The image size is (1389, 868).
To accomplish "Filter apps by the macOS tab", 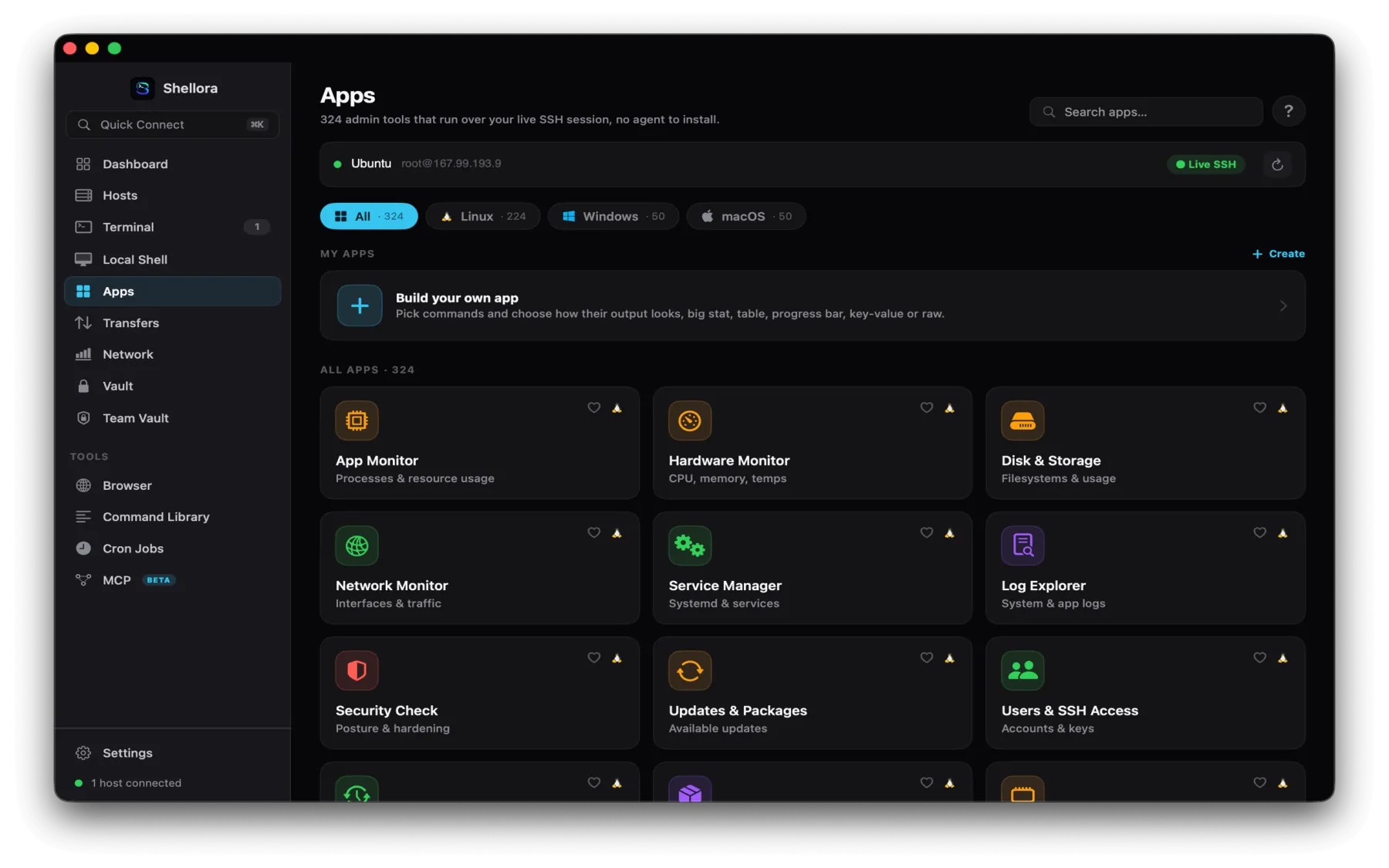I will click(x=746, y=216).
